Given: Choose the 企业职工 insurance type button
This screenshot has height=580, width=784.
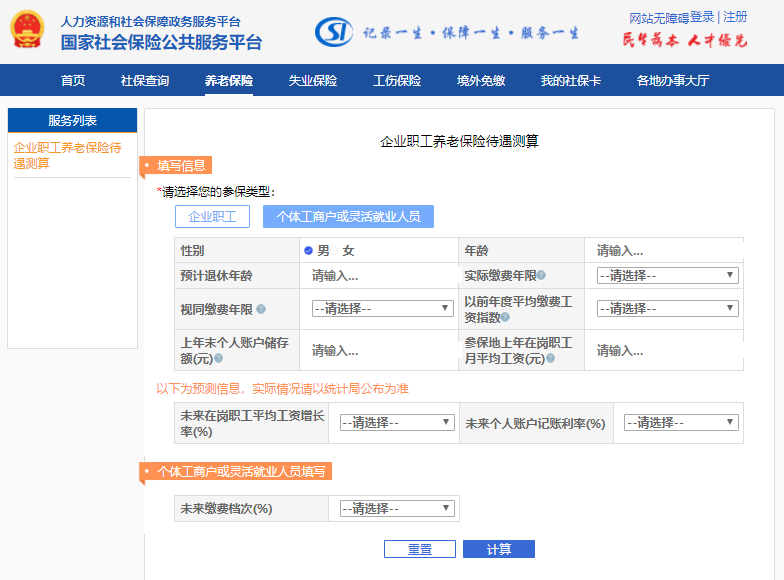Looking at the screenshot, I should [212, 216].
